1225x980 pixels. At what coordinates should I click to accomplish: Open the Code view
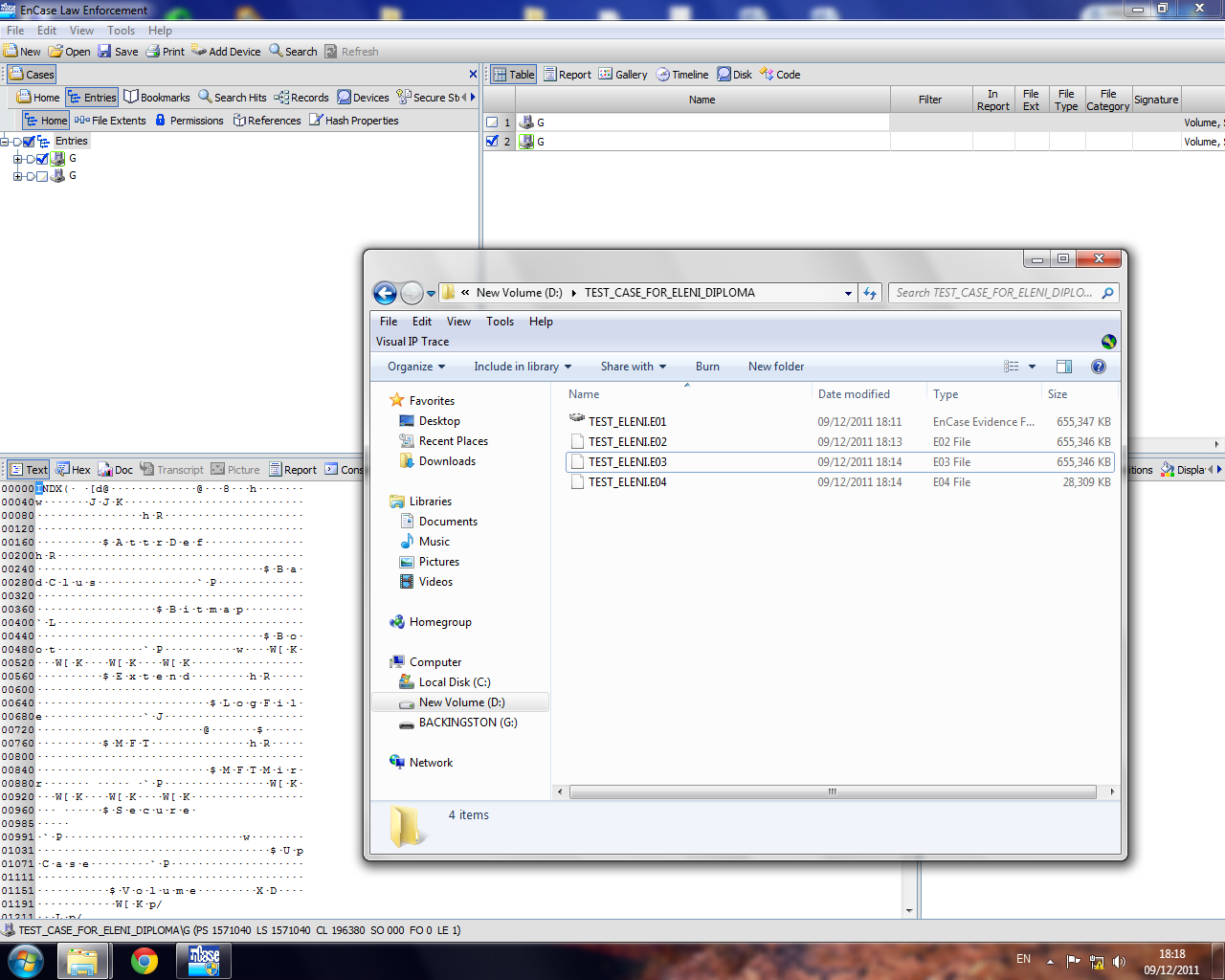[x=780, y=75]
